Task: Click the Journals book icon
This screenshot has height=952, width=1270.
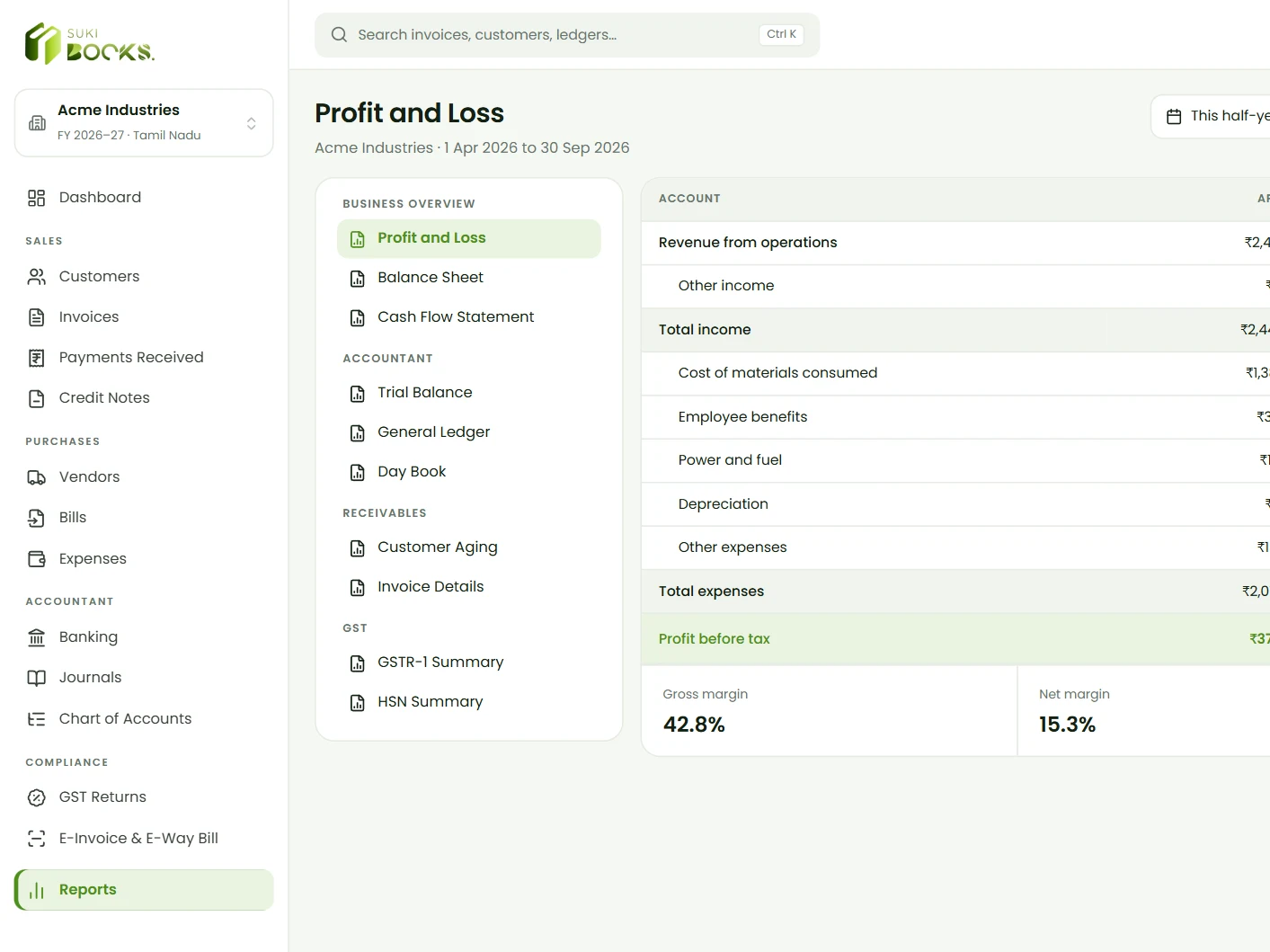Action: (36, 678)
